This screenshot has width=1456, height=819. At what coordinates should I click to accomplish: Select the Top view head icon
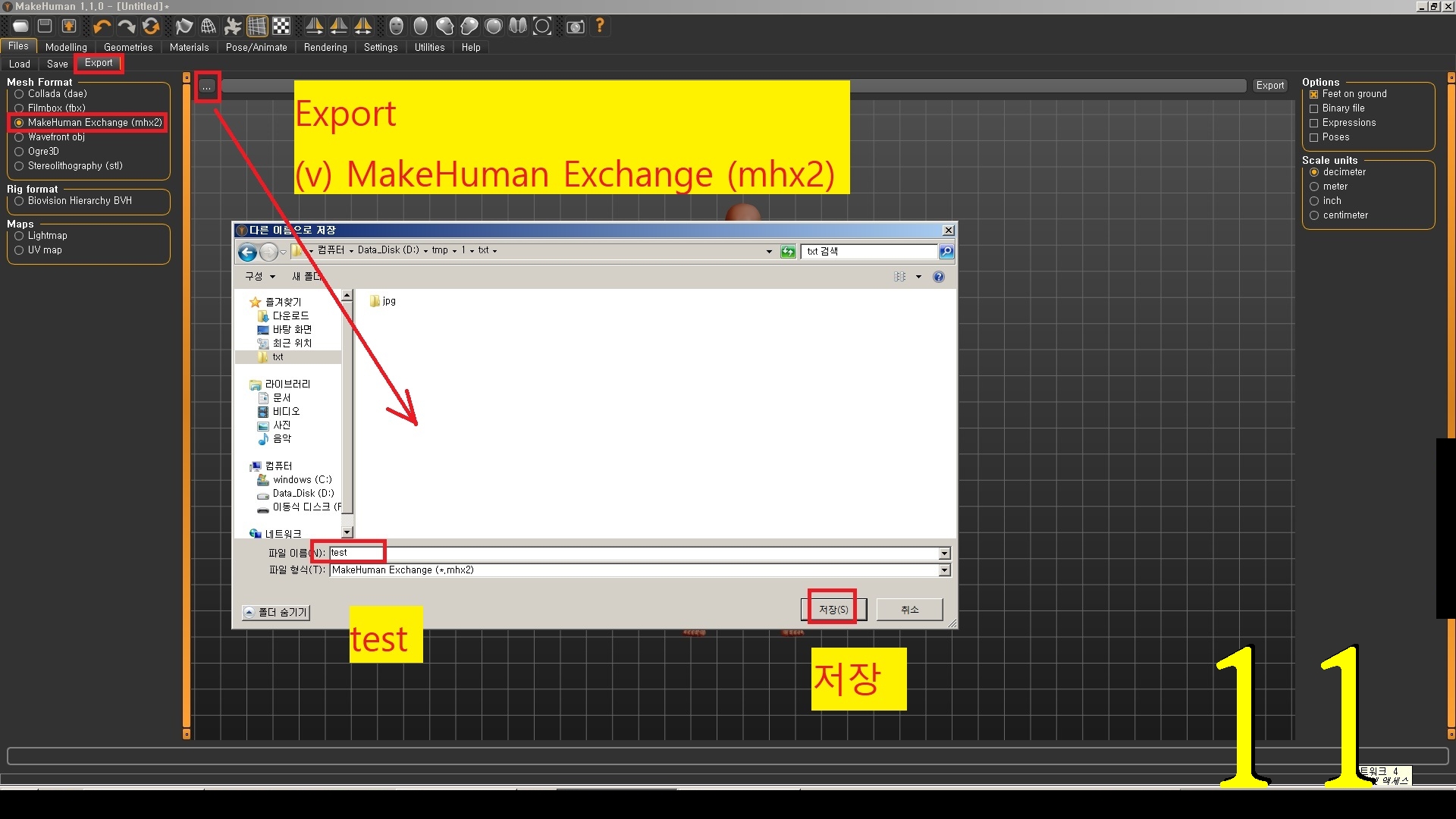pyautogui.click(x=494, y=27)
